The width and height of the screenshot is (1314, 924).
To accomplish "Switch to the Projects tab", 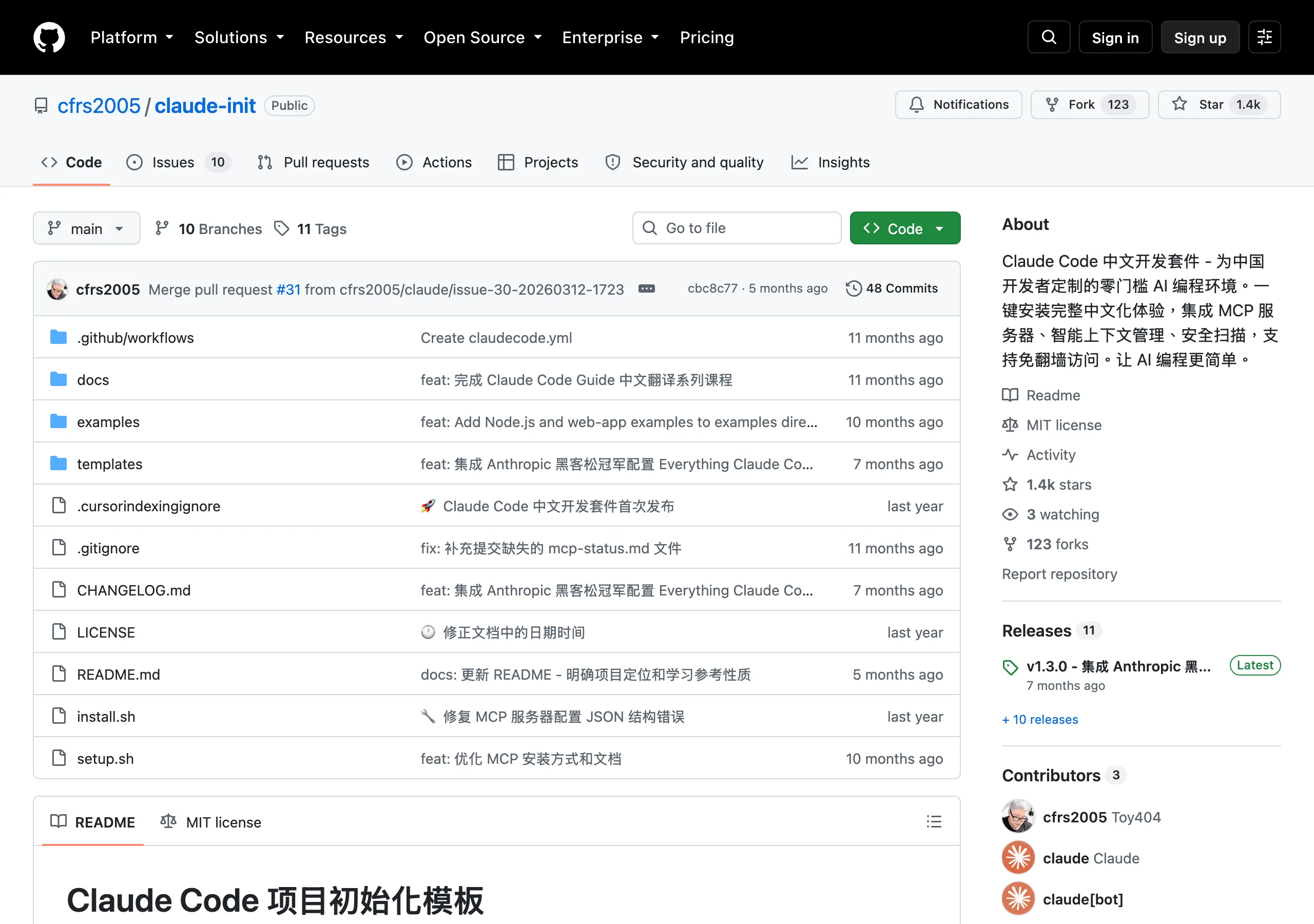I will pos(538,163).
